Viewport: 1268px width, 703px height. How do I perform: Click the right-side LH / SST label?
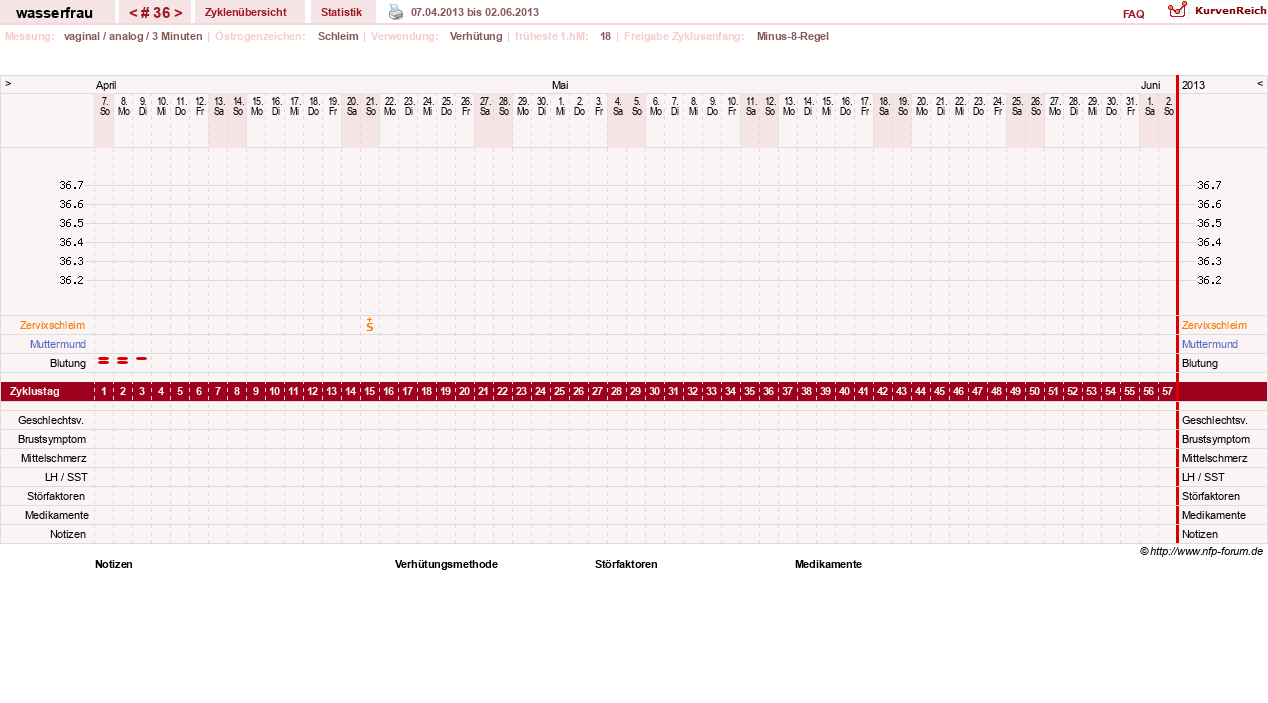pos(1203,477)
